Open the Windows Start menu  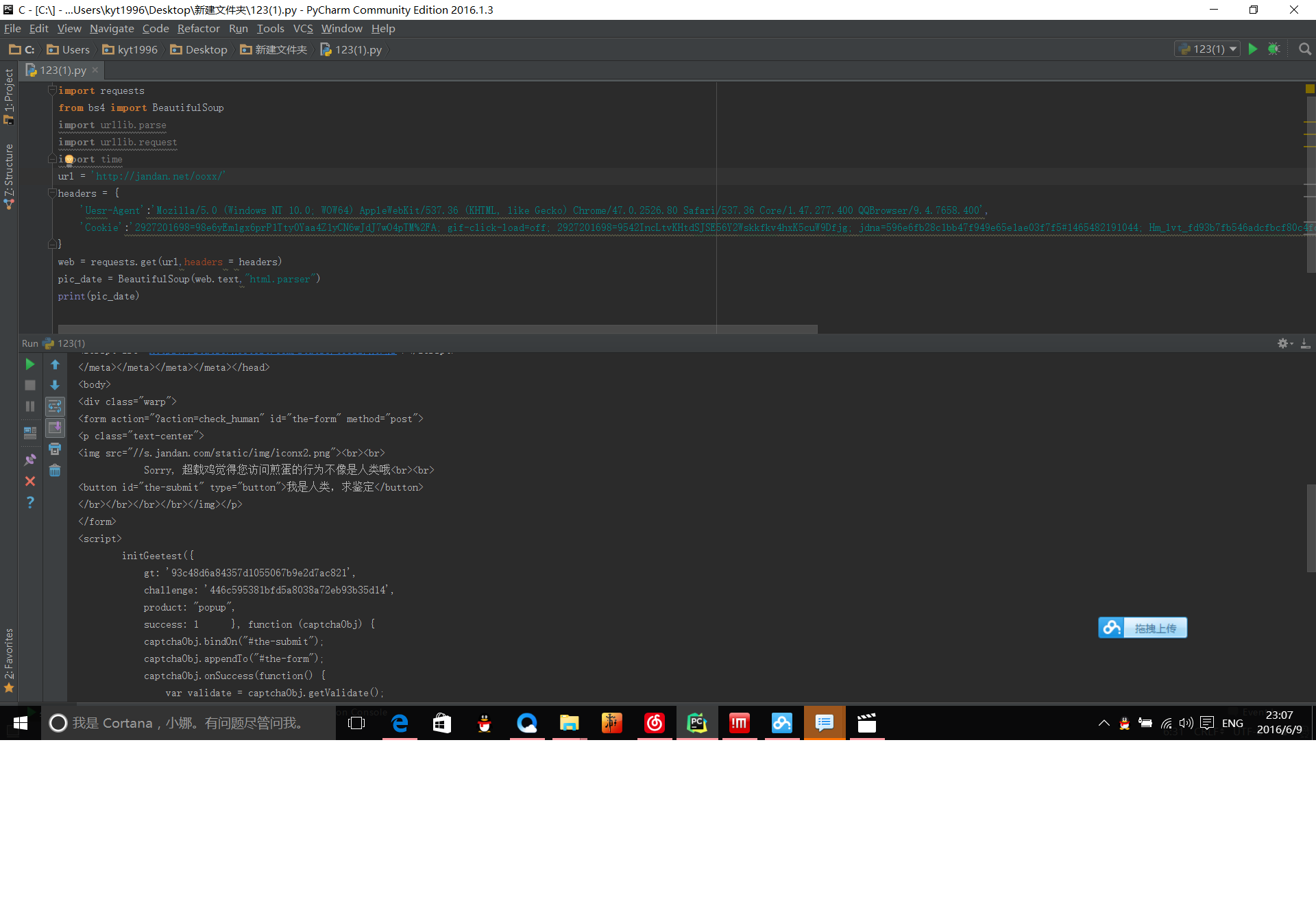(x=20, y=723)
